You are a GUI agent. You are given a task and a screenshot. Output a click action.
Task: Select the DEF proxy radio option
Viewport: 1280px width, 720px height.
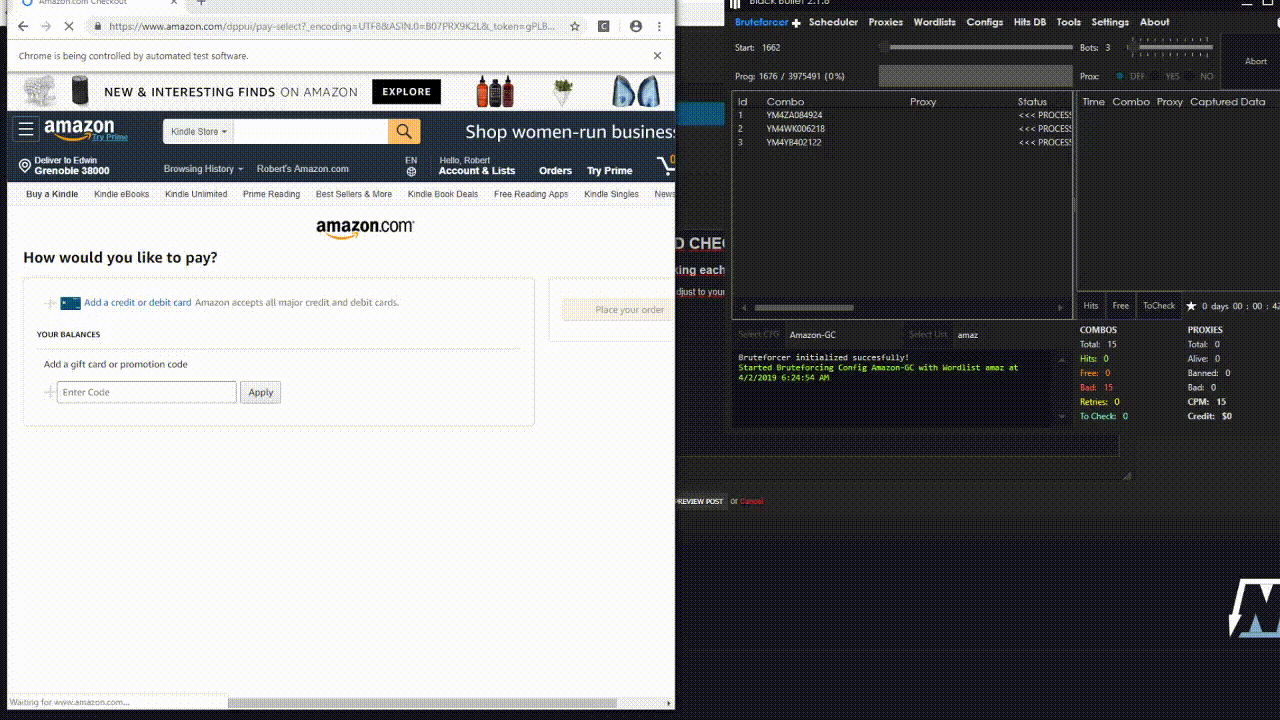point(1120,76)
